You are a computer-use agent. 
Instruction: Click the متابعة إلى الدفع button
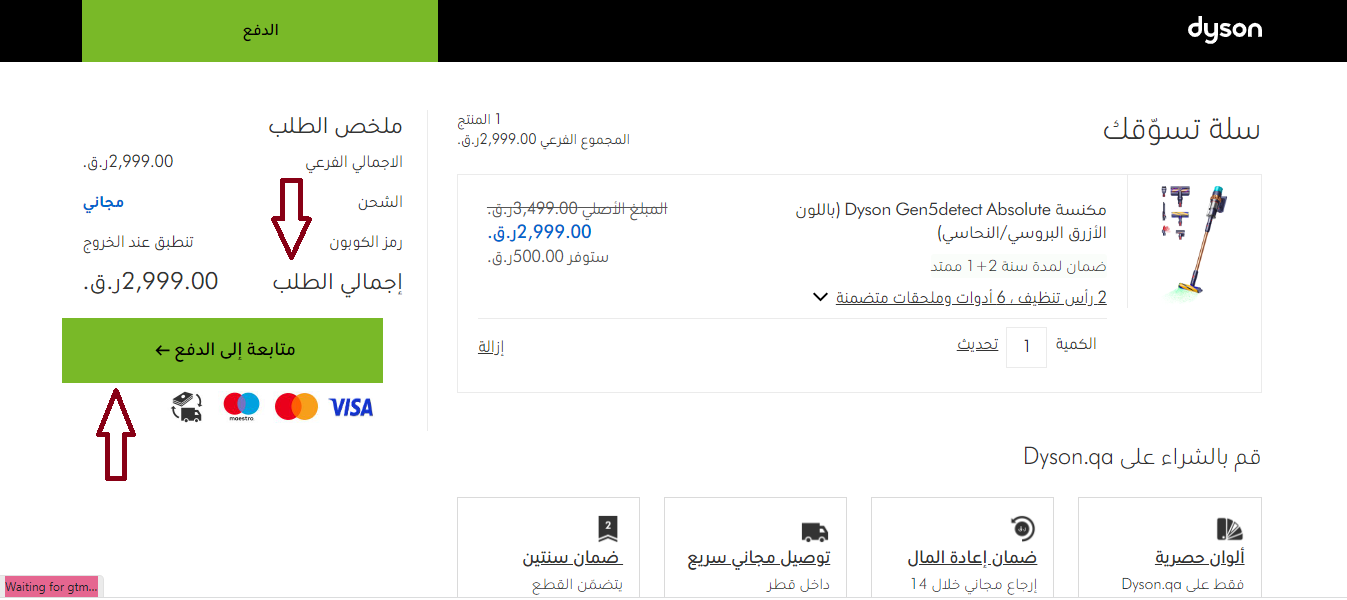(222, 350)
